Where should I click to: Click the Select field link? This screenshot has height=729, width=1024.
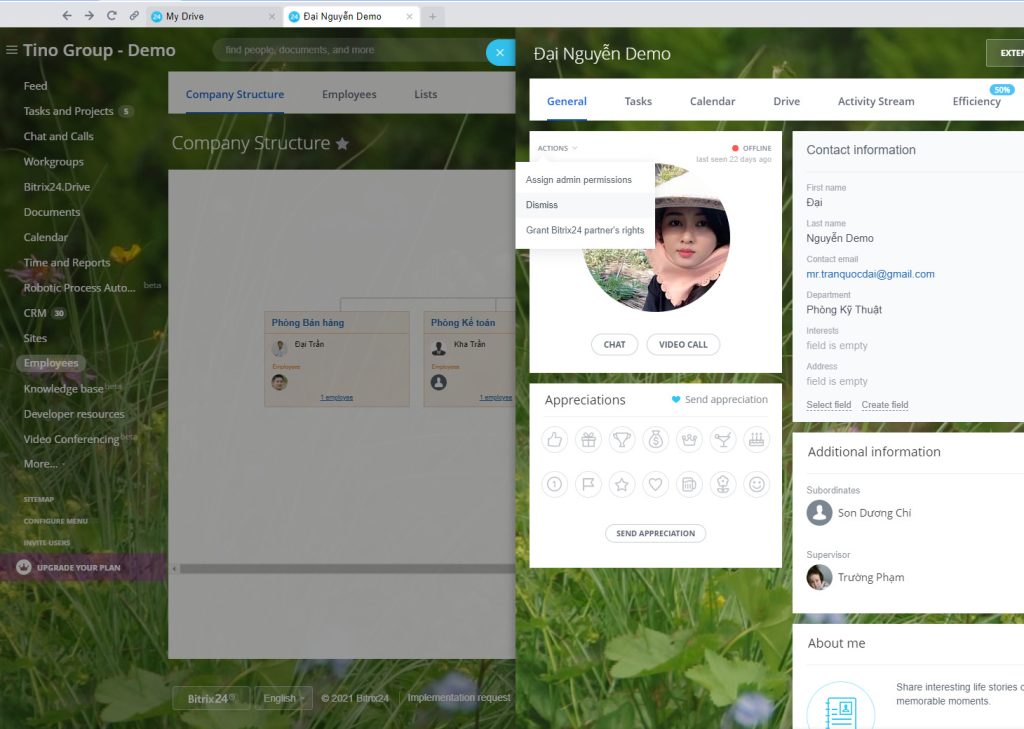(x=829, y=405)
